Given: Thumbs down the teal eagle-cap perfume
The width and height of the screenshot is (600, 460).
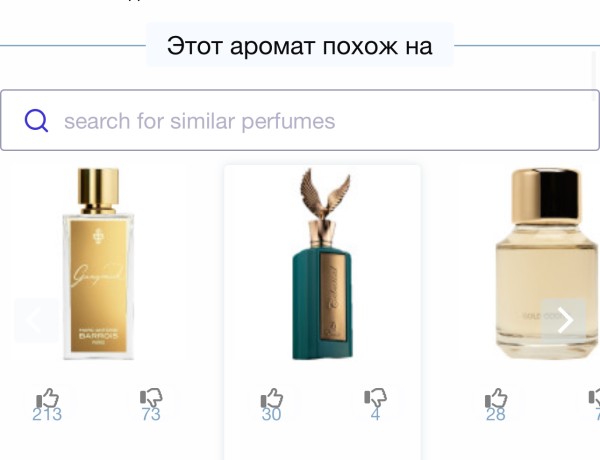Looking at the screenshot, I should point(375,398).
